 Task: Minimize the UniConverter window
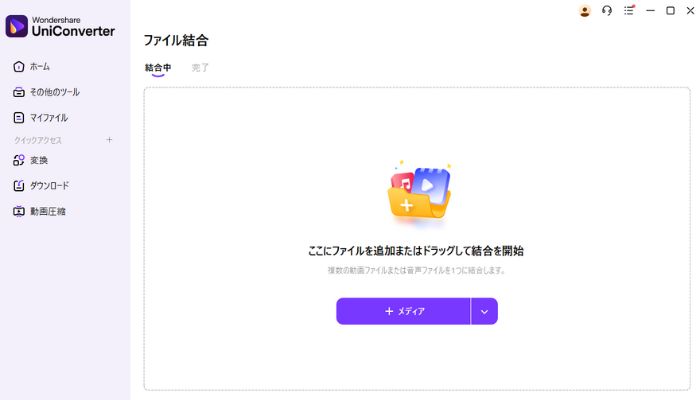[650, 10]
